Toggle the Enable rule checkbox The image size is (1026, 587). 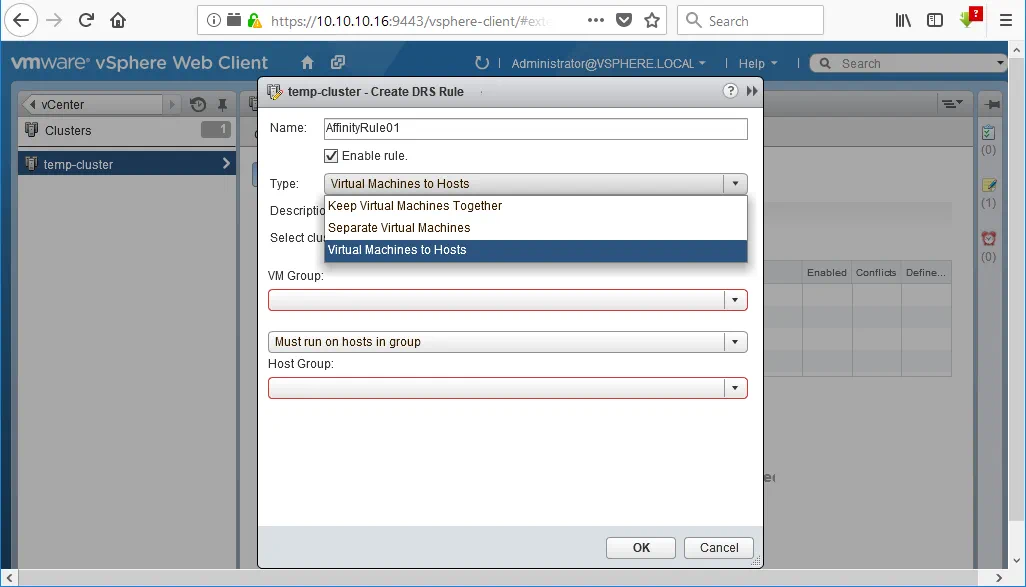pos(331,156)
